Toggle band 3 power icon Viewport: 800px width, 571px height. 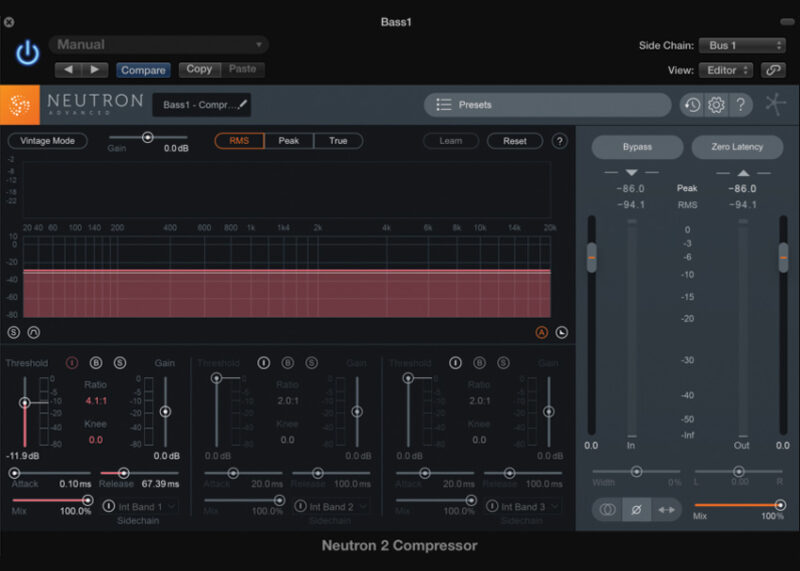tap(456, 363)
